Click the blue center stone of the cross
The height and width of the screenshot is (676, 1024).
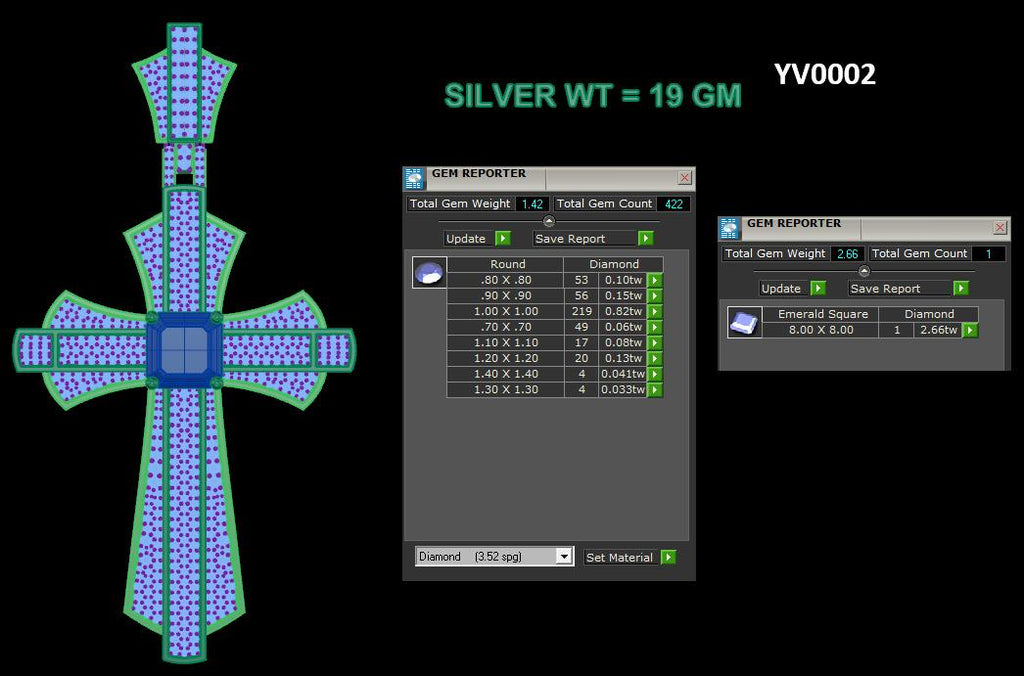click(184, 350)
